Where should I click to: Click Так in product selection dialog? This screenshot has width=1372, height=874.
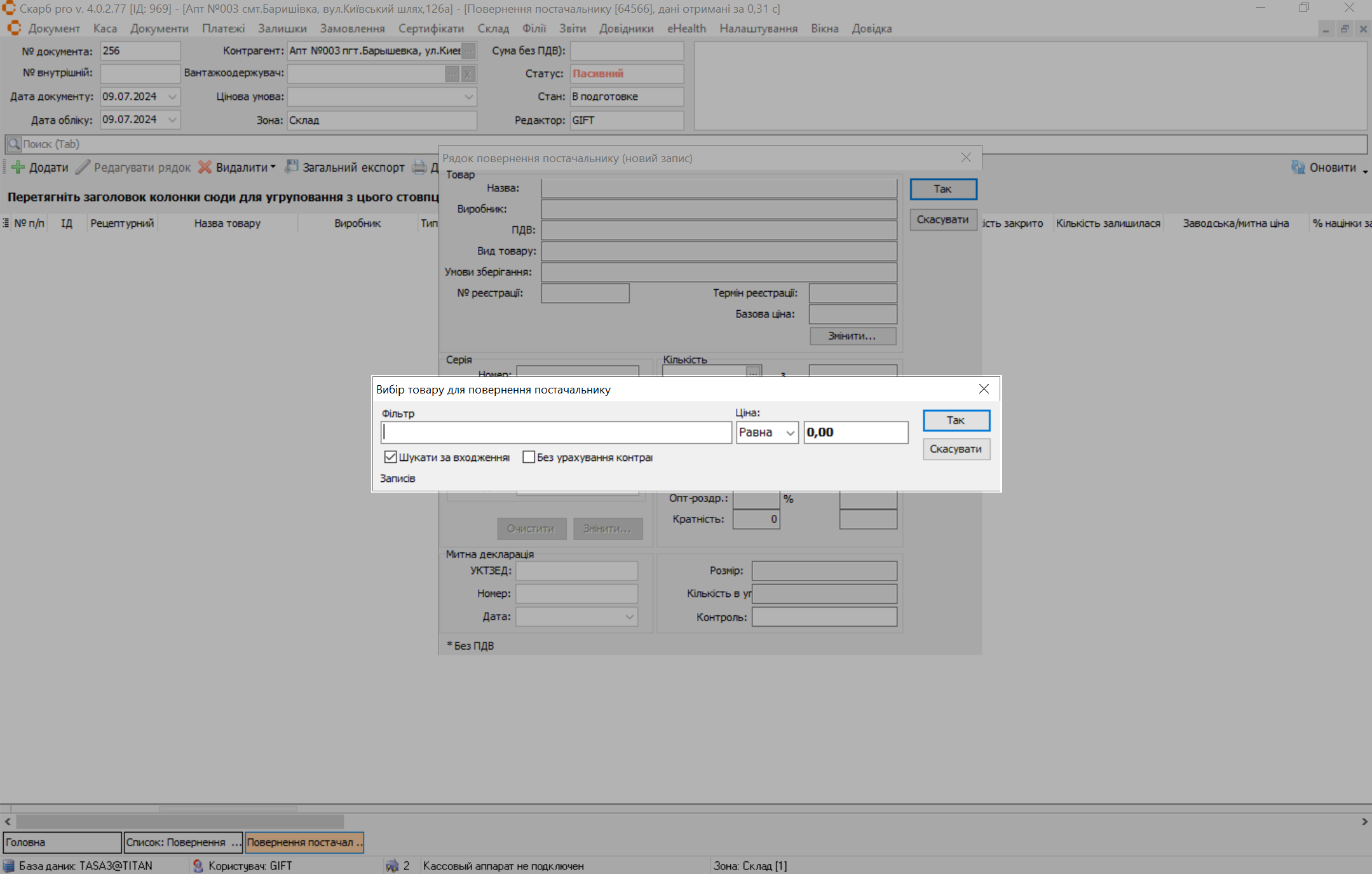pyautogui.click(x=955, y=420)
